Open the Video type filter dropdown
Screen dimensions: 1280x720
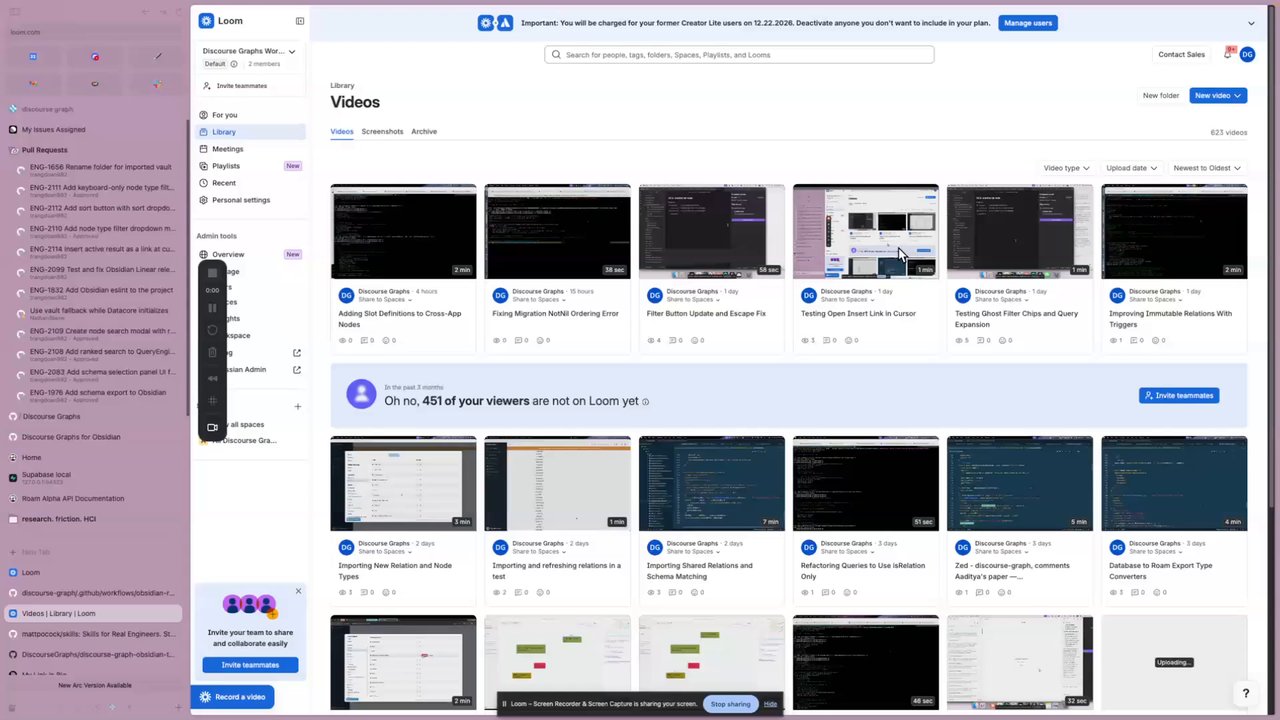1066,168
